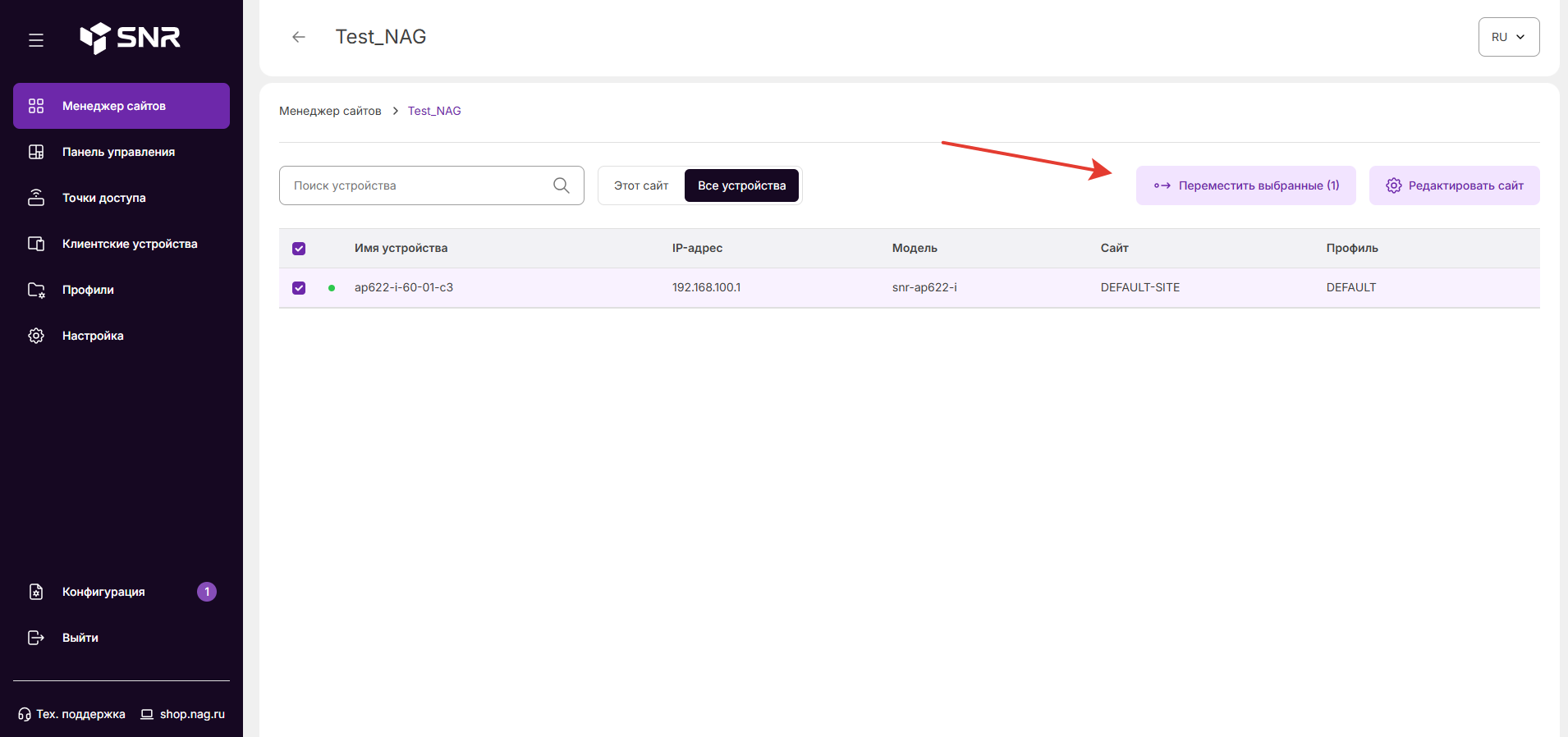Open Менеджер сайтов in sidebar

pyautogui.click(x=121, y=106)
